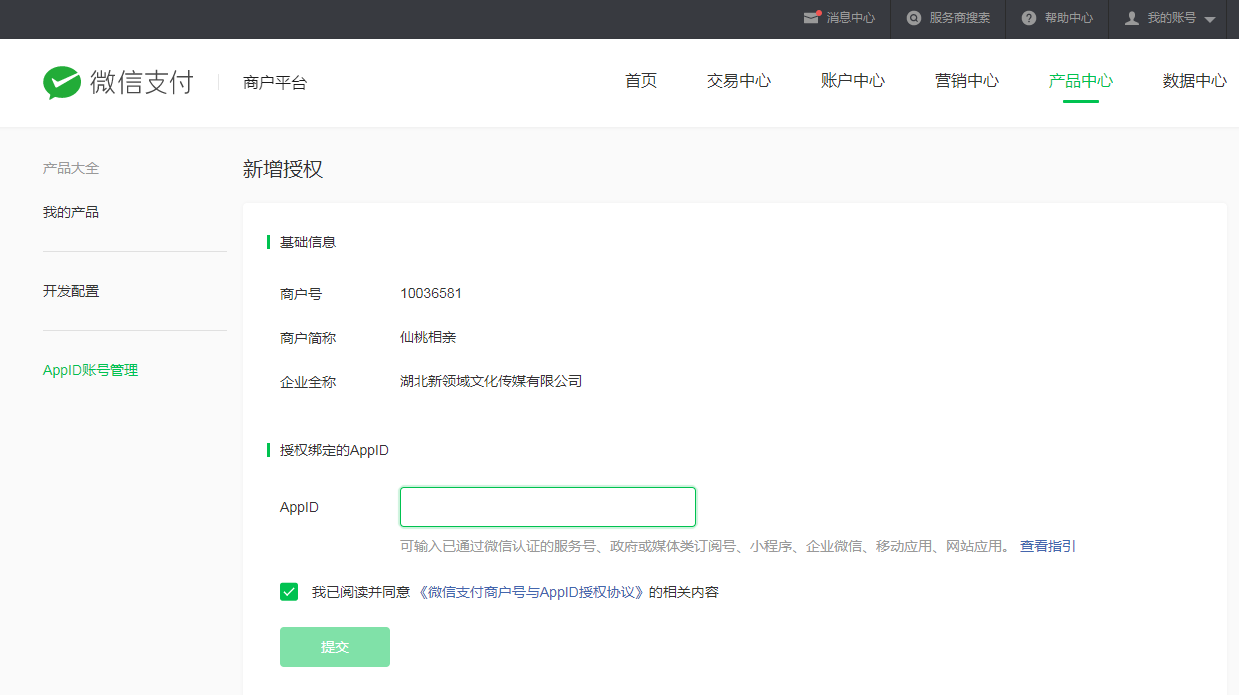Click the 提交 submit button
This screenshot has height=695, width=1239.
[335, 647]
